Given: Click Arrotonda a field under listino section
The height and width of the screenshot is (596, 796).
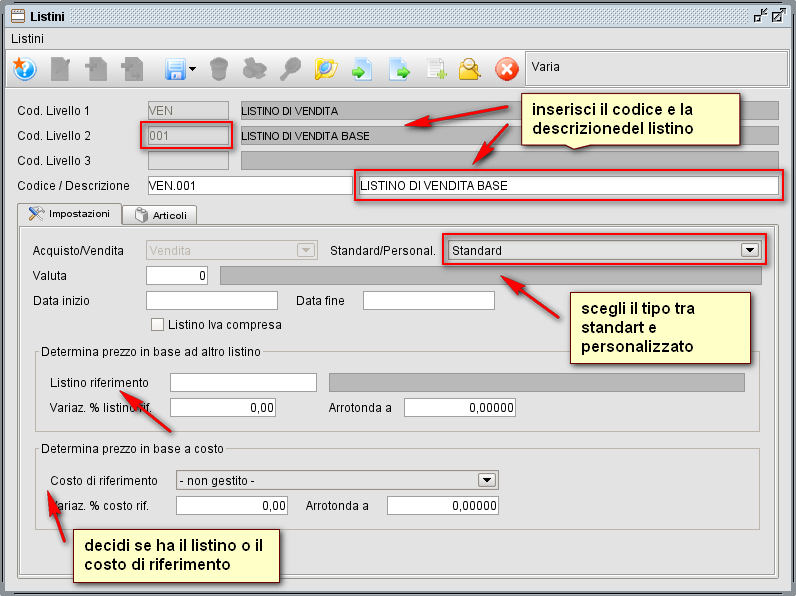Looking at the screenshot, I should 460,408.
